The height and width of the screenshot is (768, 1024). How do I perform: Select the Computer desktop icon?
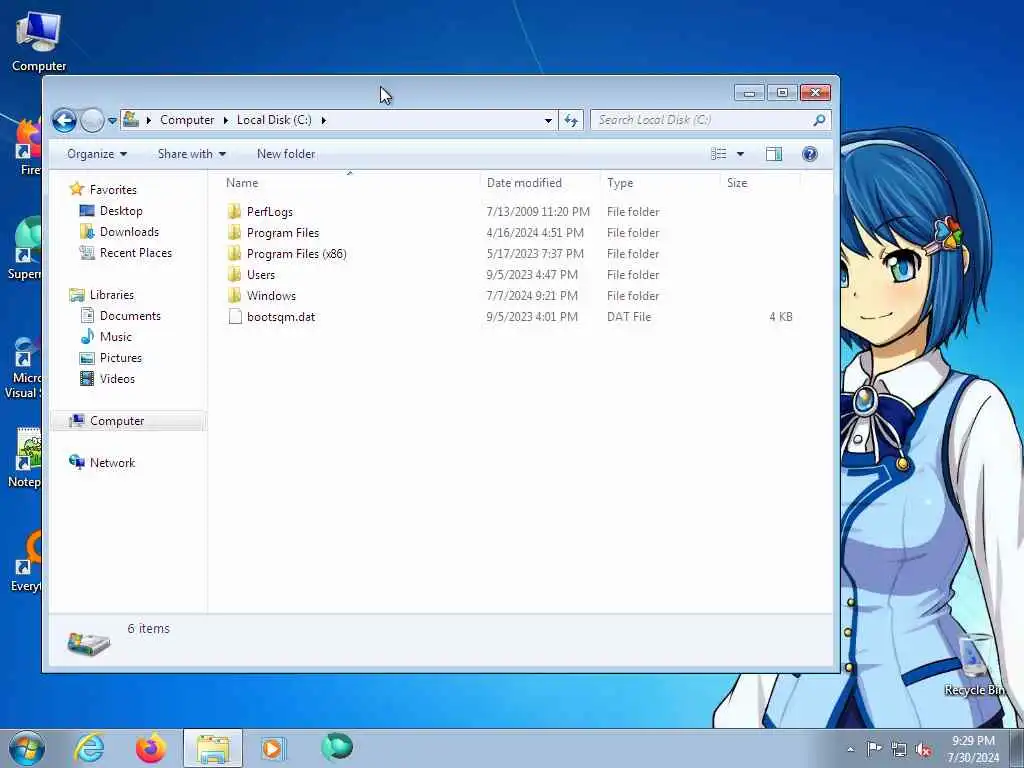(39, 42)
